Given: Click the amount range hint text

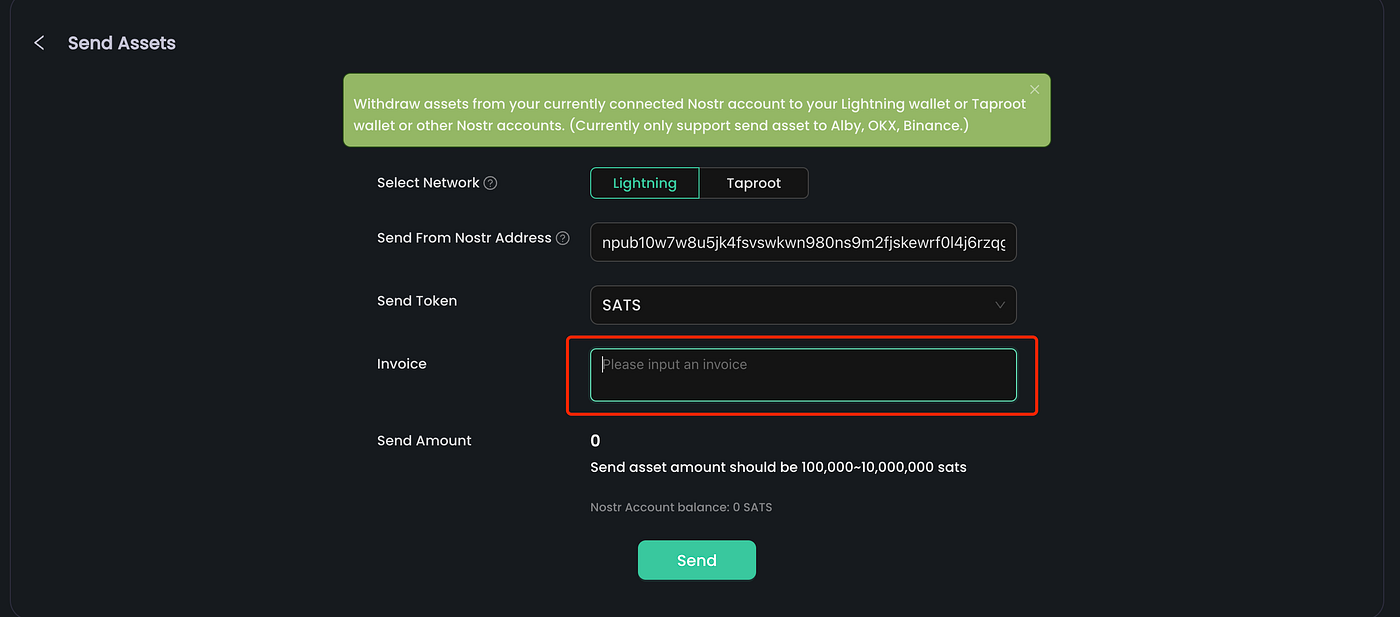Looking at the screenshot, I should [777, 467].
